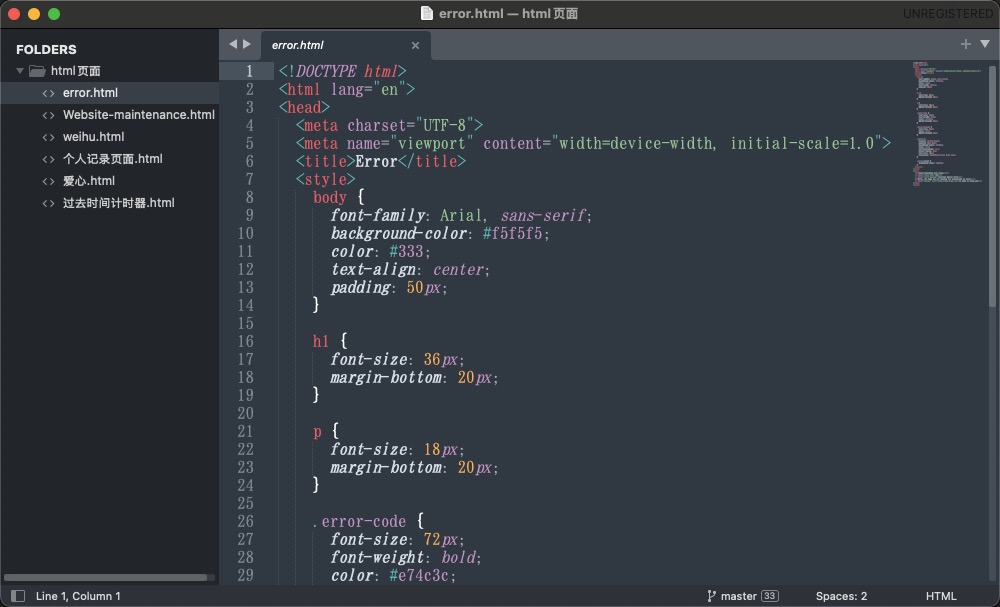The height and width of the screenshot is (607, 1000).
Task: Click the sidebar horizontal scrollbar
Action: pyautogui.click(x=105, y=577)
